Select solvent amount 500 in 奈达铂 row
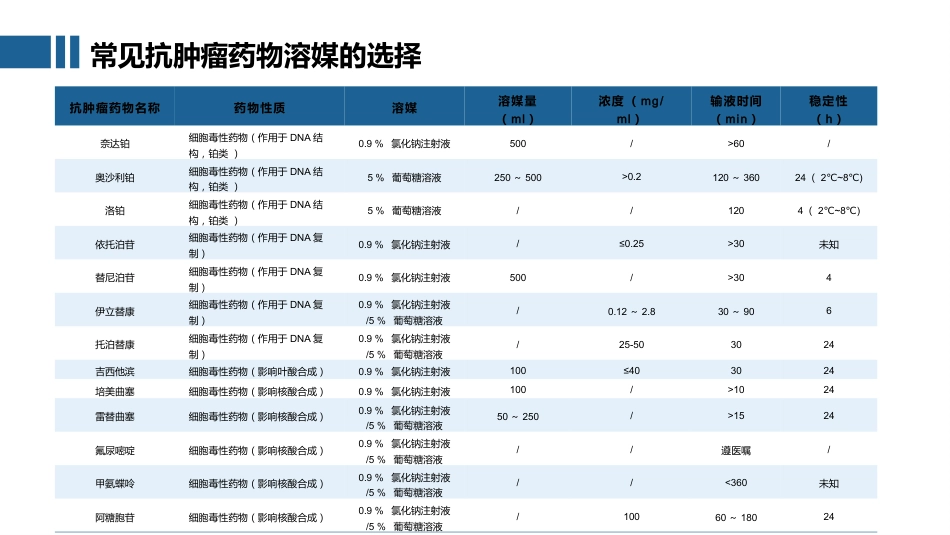This screenshot has width=950, height=535. point(517,144)
